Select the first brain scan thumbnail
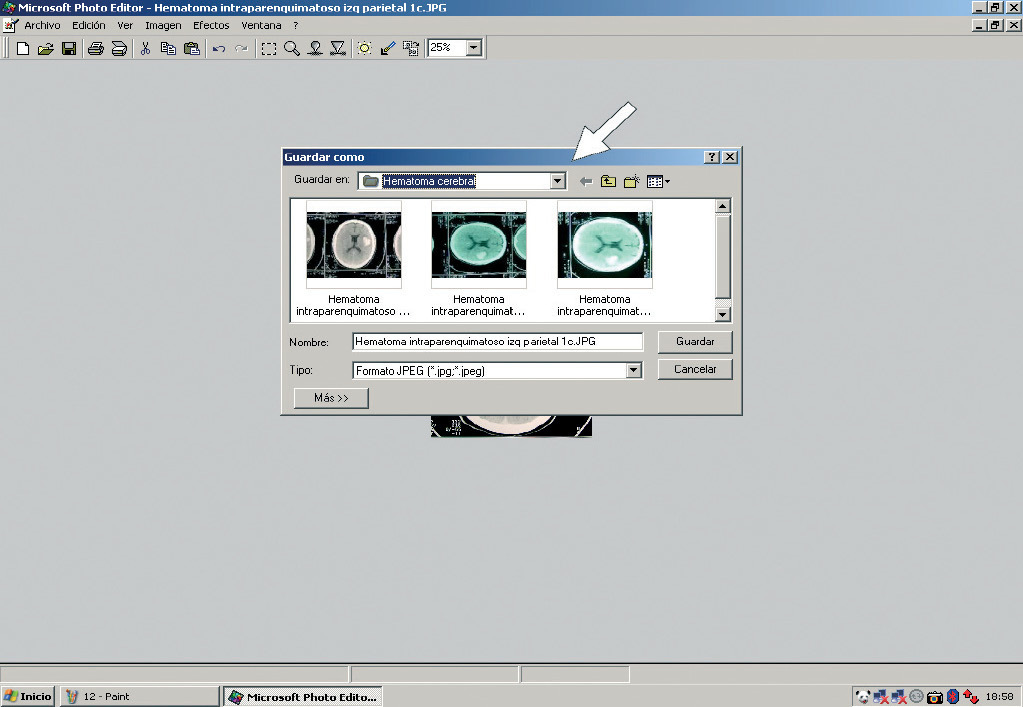The height and width of the screenshot is (707, 1023). (353, 244)
